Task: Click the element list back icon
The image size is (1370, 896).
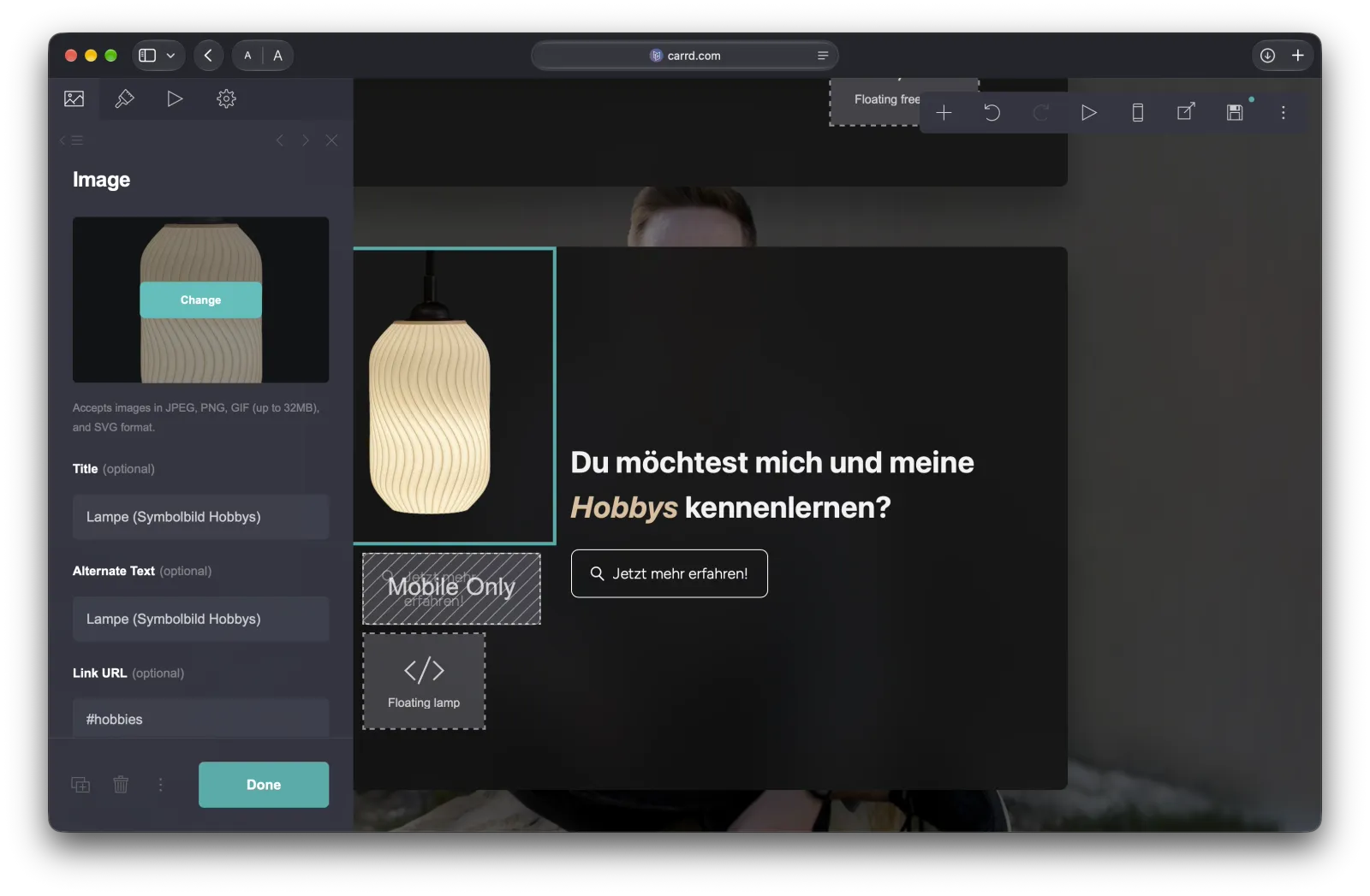Action: pyautogui.click(x=72, y=140)
